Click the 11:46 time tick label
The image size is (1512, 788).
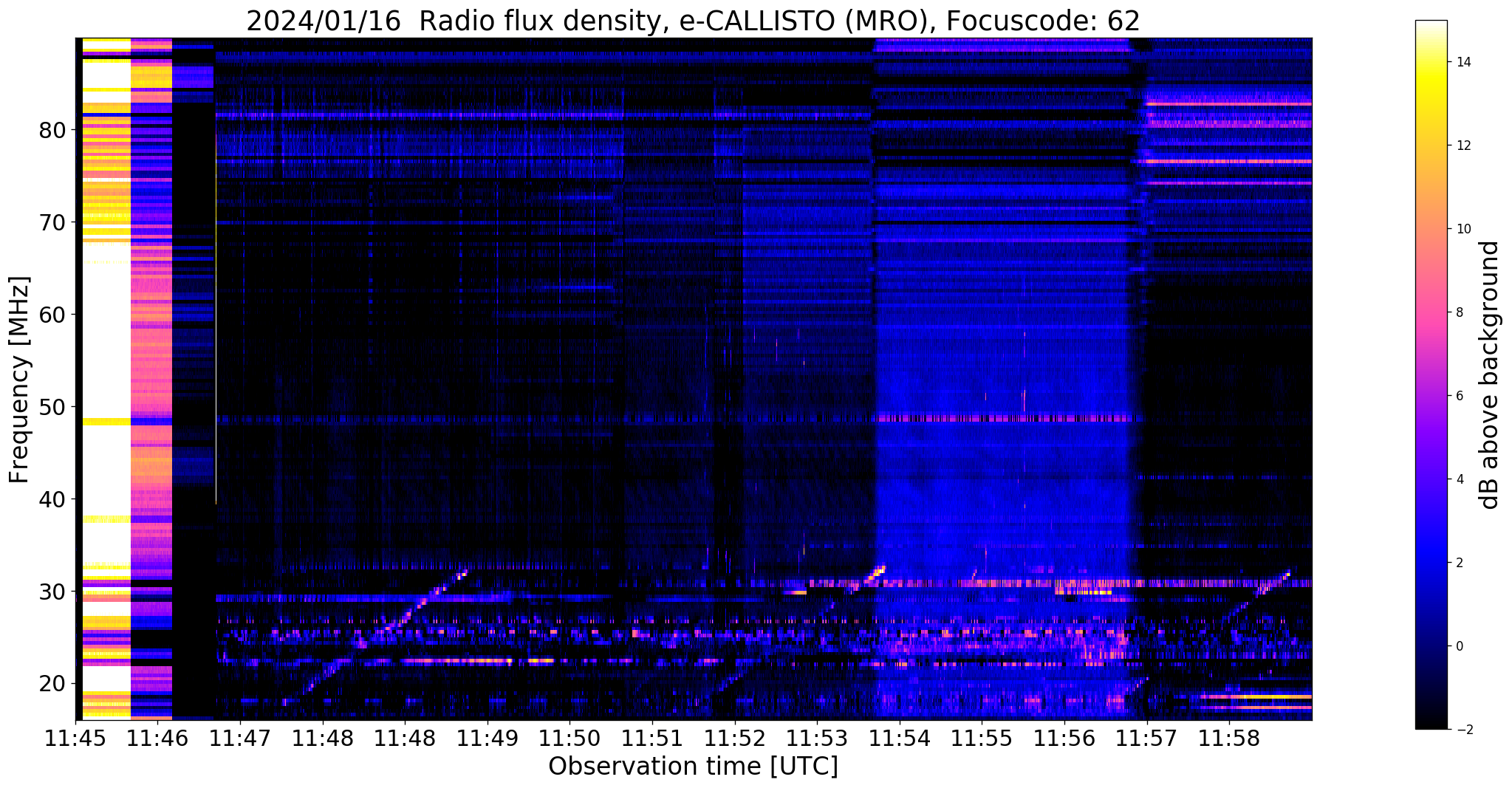(158, 739)
